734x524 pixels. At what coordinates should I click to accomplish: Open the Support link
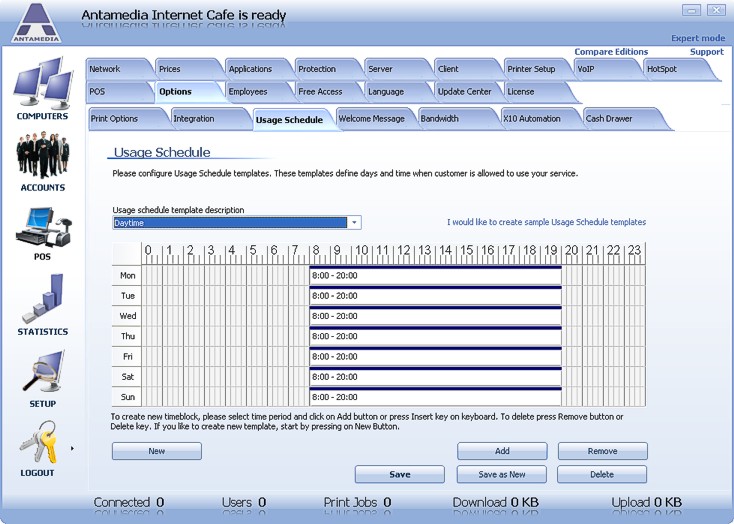(x=707, y=52)
